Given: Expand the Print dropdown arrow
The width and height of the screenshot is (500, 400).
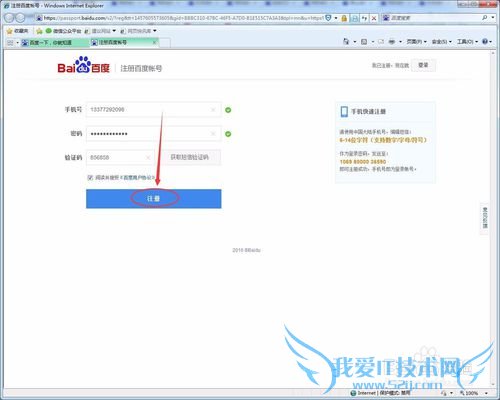Looking at the screenshot, I should (x=400, y=42).
